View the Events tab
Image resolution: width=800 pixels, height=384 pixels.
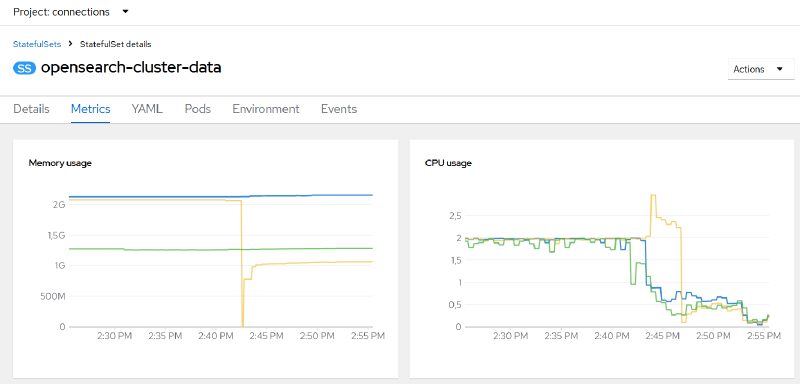tap(339, 109)
